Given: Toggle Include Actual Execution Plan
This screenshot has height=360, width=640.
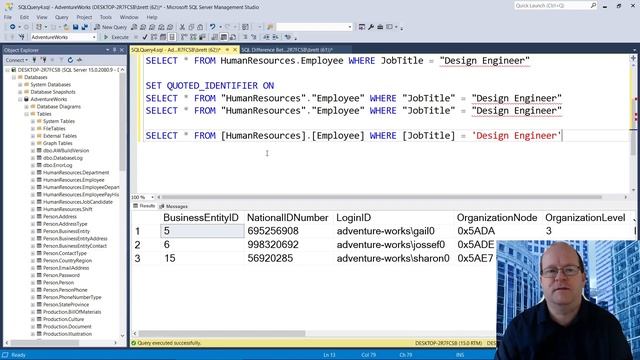Looking at the screenshot, I should [x=184, y=37].
